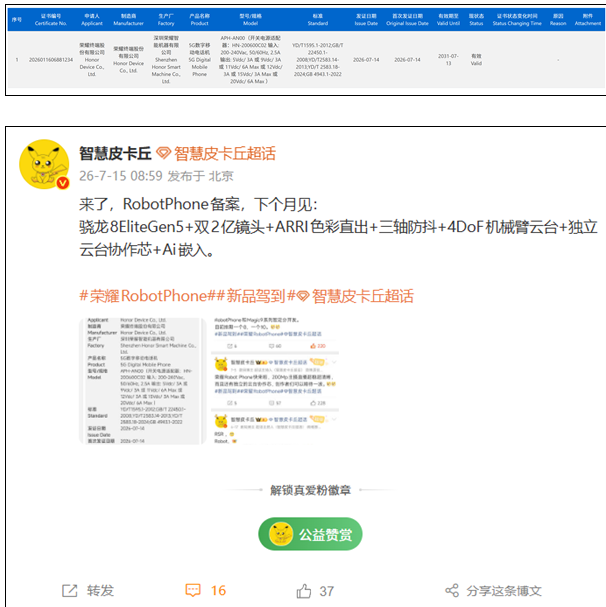Open comments via the orange speech bubble icon
Screen dimensions: 606x607
[193, 590]
